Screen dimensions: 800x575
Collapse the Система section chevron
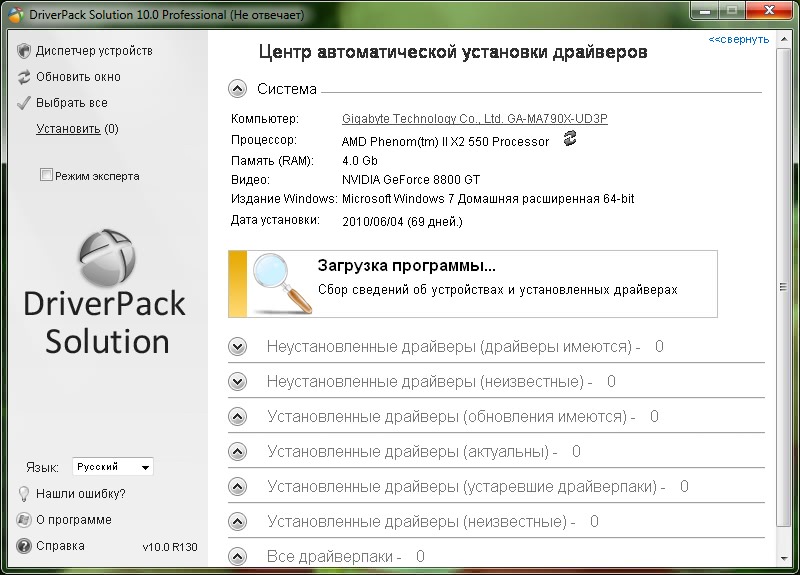pyautogui.click(x=237, y=89)
